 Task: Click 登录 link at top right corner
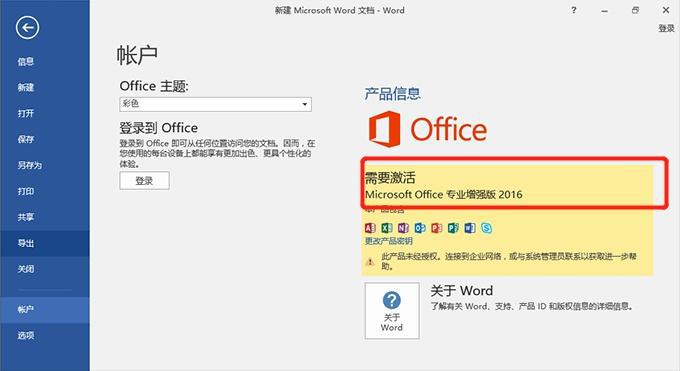coord(667,29)
